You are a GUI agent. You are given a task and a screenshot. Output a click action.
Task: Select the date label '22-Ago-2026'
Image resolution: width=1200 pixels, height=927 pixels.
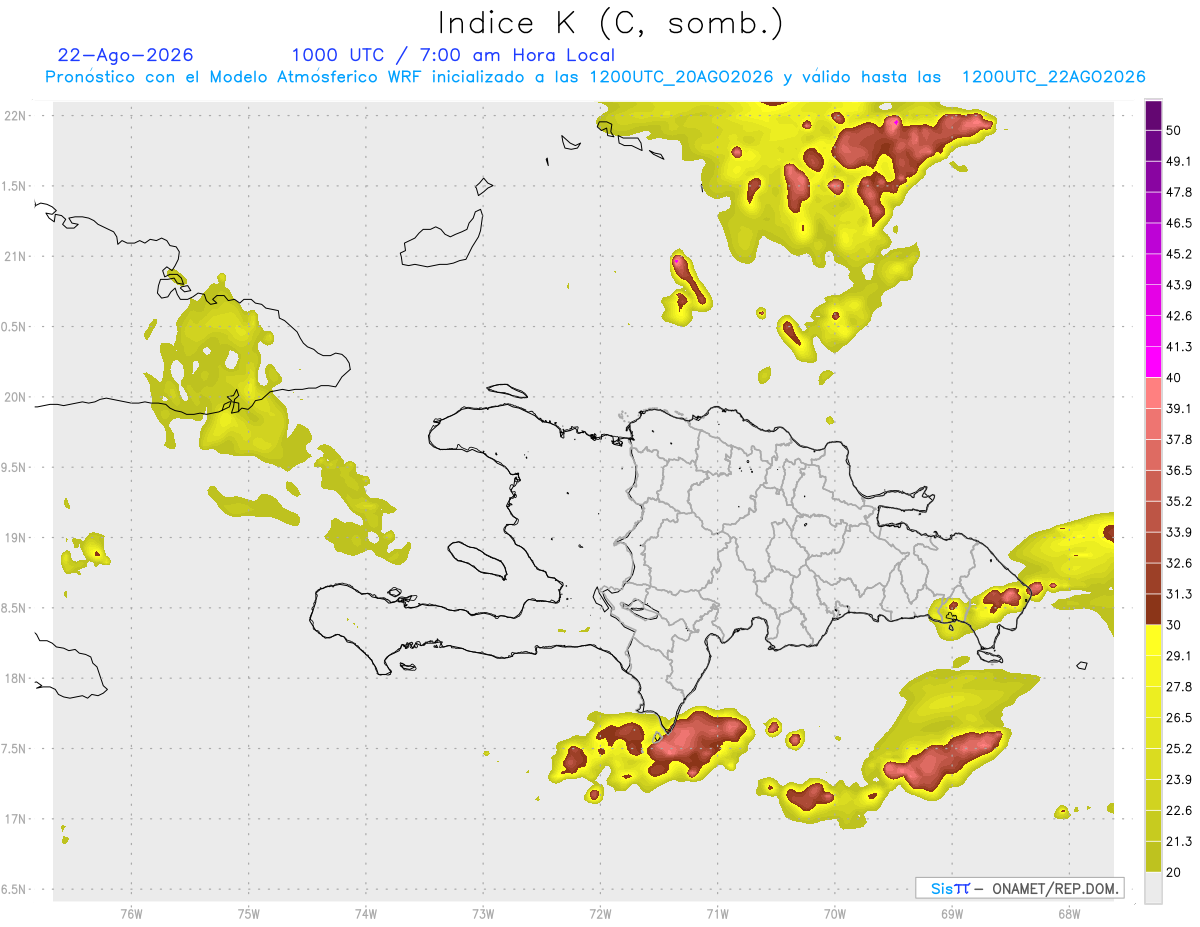[x=126, y=55]
